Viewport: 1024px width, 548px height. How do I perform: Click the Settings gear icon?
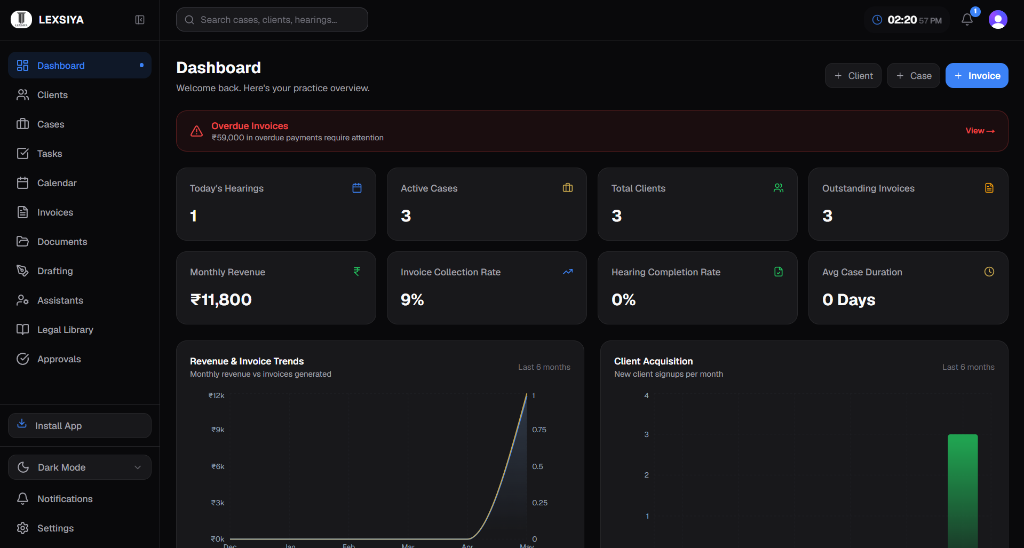[x=23, y=528]
